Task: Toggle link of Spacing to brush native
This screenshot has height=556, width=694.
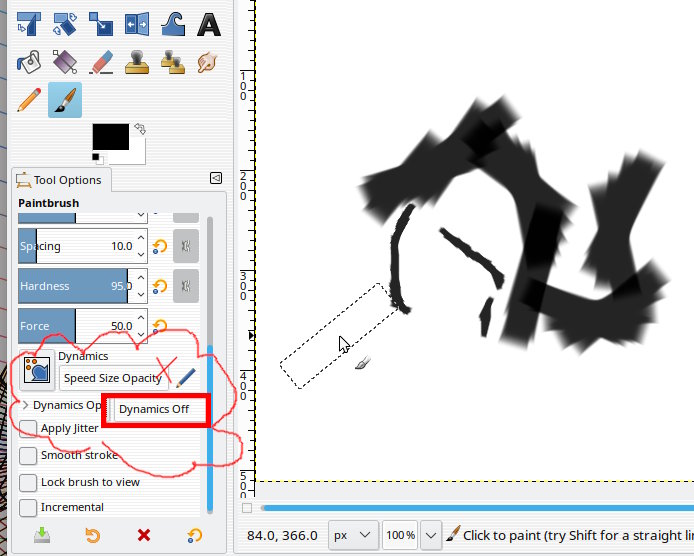Action: 186,246
